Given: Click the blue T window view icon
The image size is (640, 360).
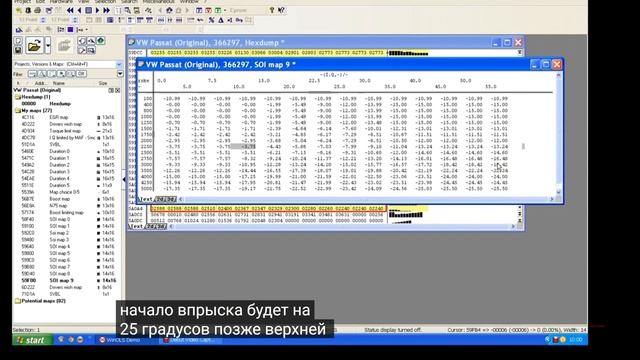Looking at the screenshot, I should pos(199,10).
